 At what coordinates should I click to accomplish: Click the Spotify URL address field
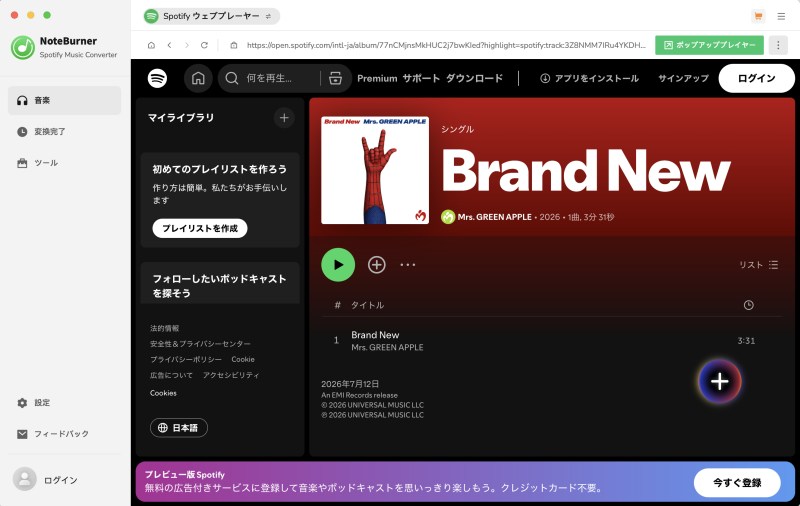tap(446, 45)
